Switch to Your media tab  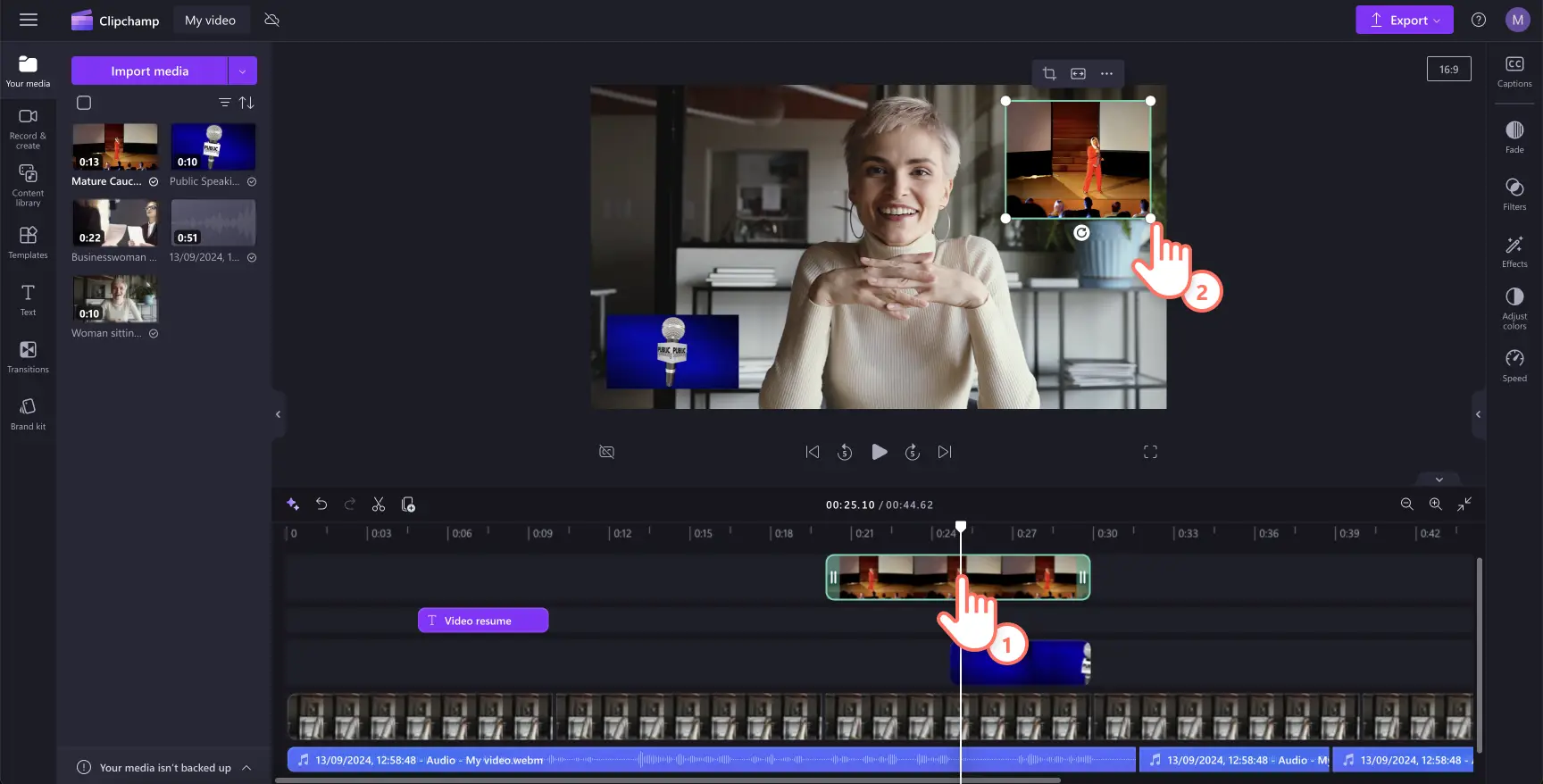[28, 71]
